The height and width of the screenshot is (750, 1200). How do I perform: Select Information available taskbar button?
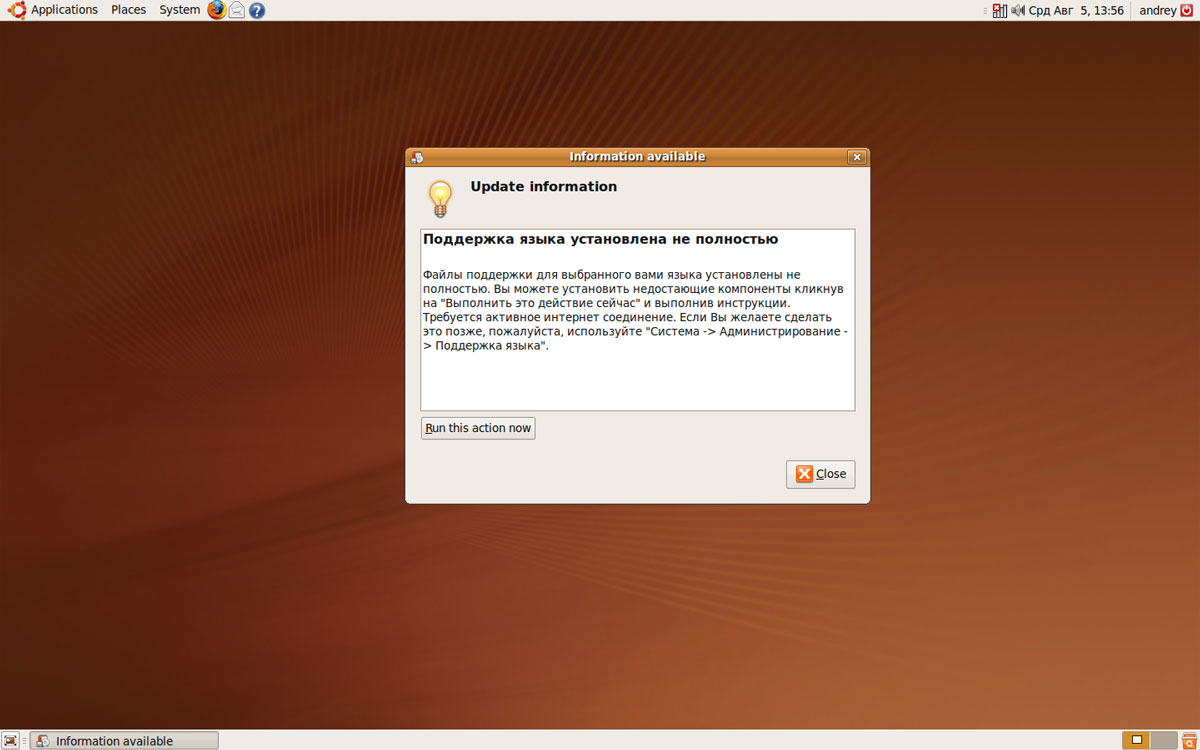(124, 741)
